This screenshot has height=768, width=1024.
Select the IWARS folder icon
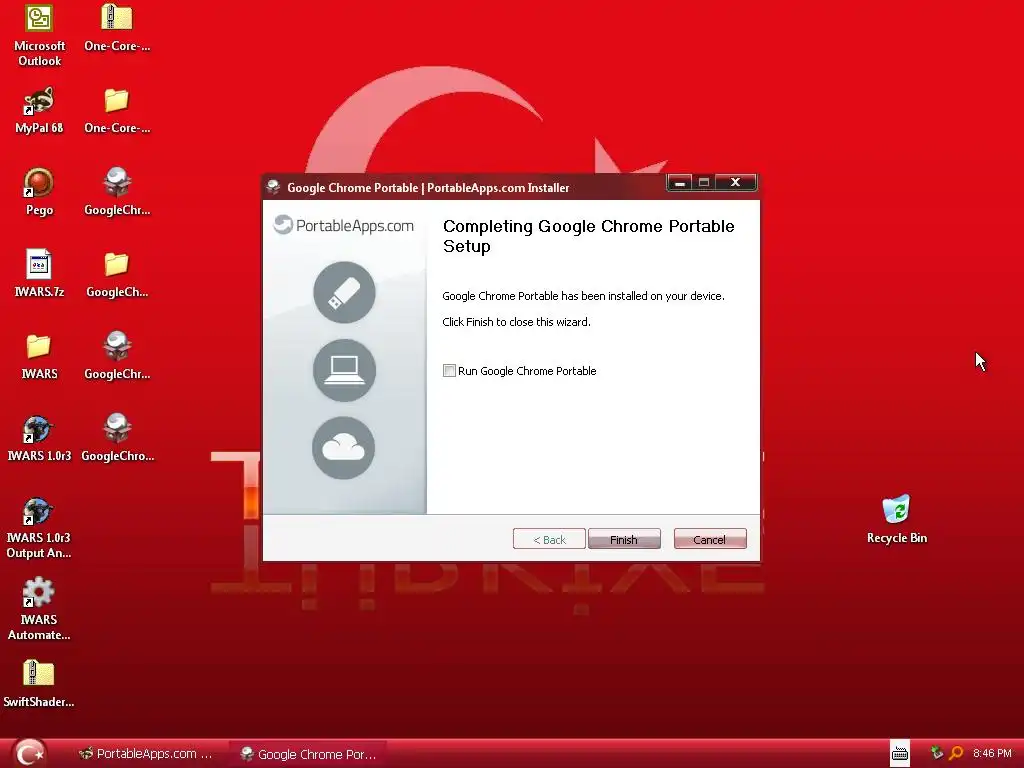[39, 356]
